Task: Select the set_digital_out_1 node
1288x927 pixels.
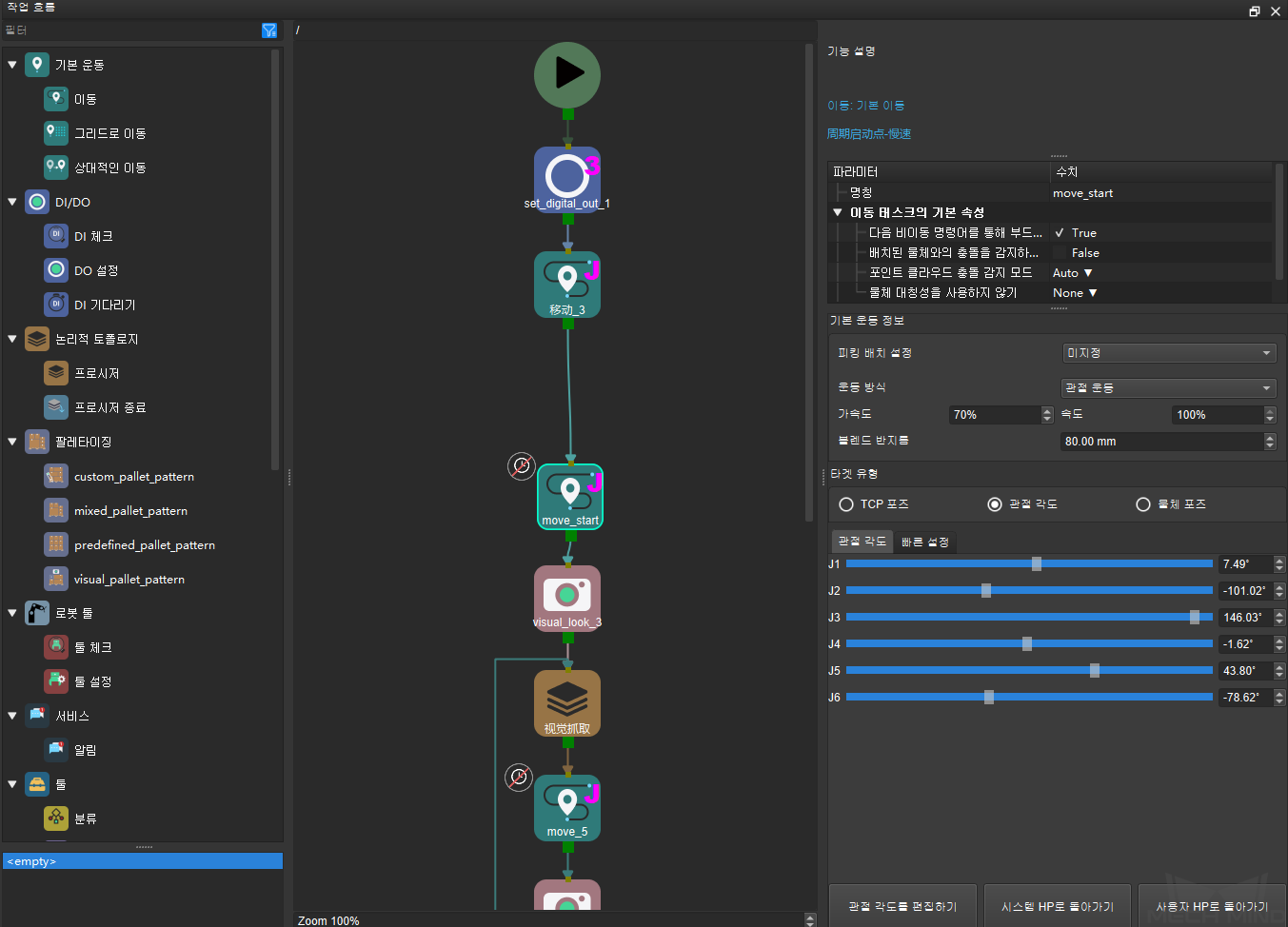Action: [x=567, y=179]
